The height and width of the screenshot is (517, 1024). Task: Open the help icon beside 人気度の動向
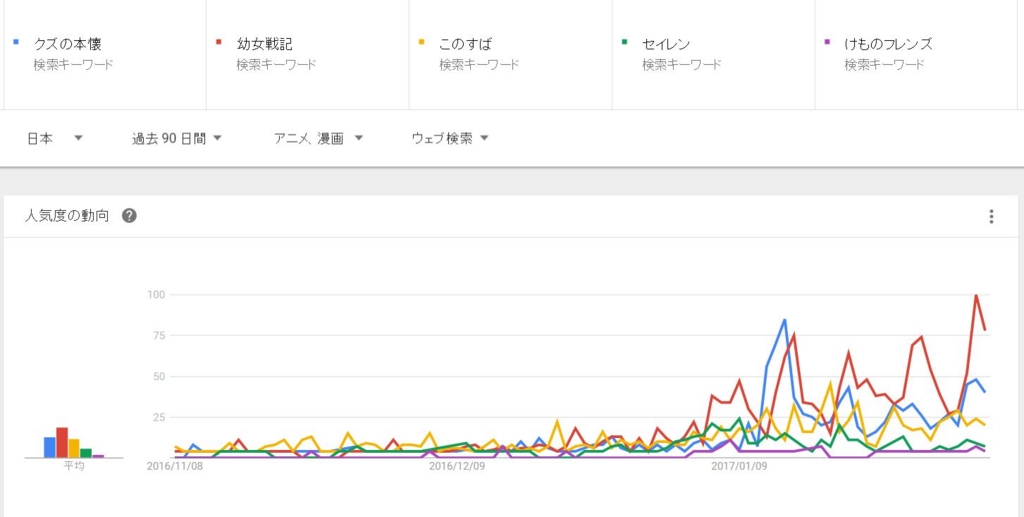point(129,216)
